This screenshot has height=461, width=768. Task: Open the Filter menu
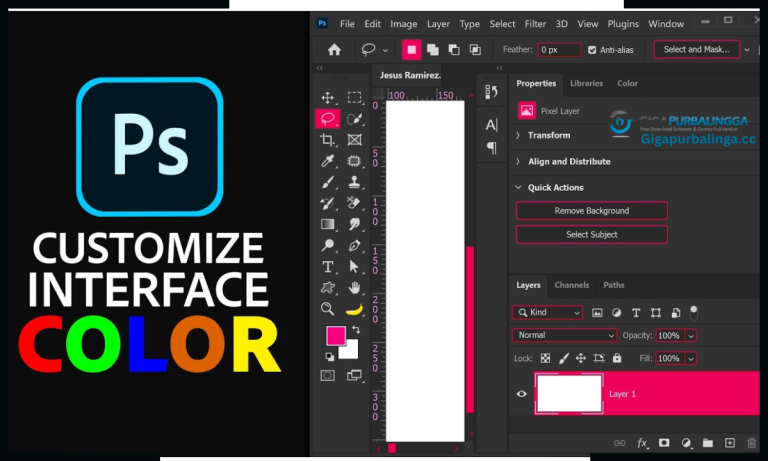pyautogui.click(x=535, y=24)
